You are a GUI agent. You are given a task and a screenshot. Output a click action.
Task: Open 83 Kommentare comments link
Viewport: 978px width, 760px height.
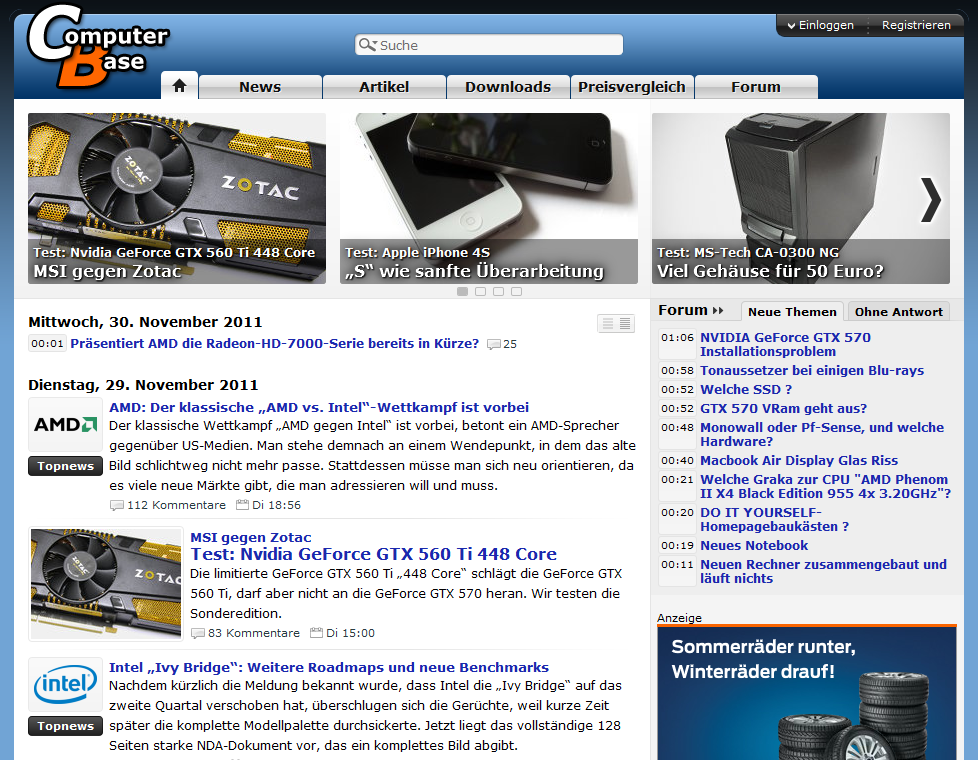pos(246,633)
